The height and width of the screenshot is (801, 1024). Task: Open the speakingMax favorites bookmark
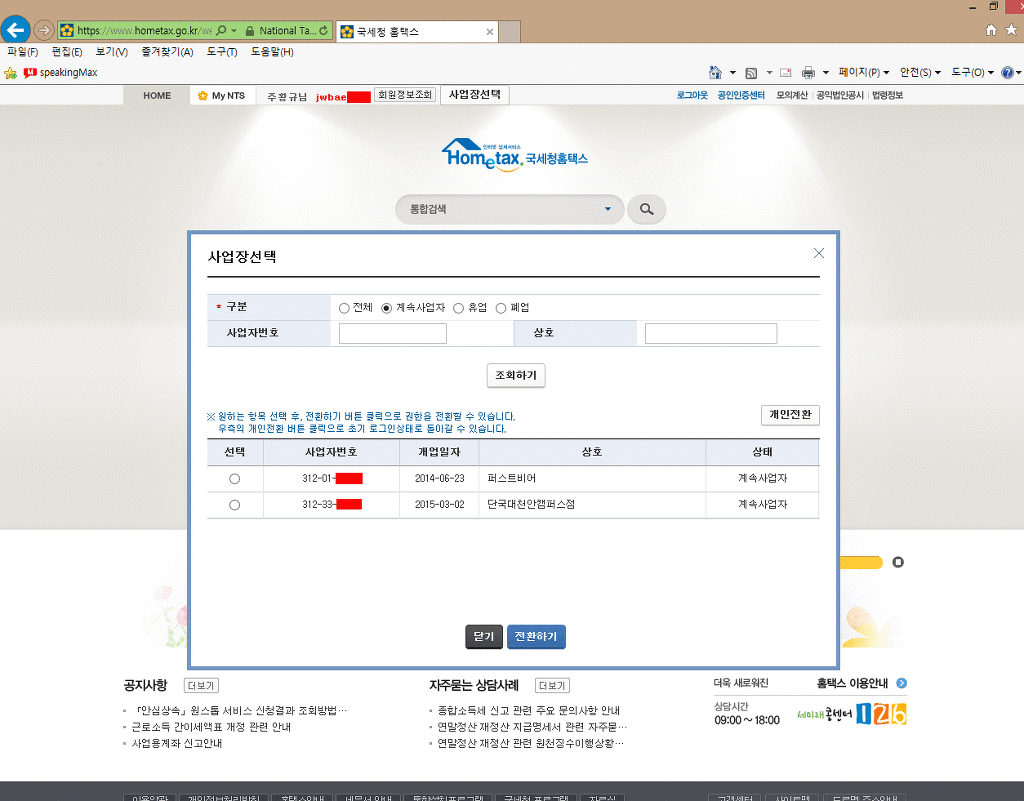(61, 72)
